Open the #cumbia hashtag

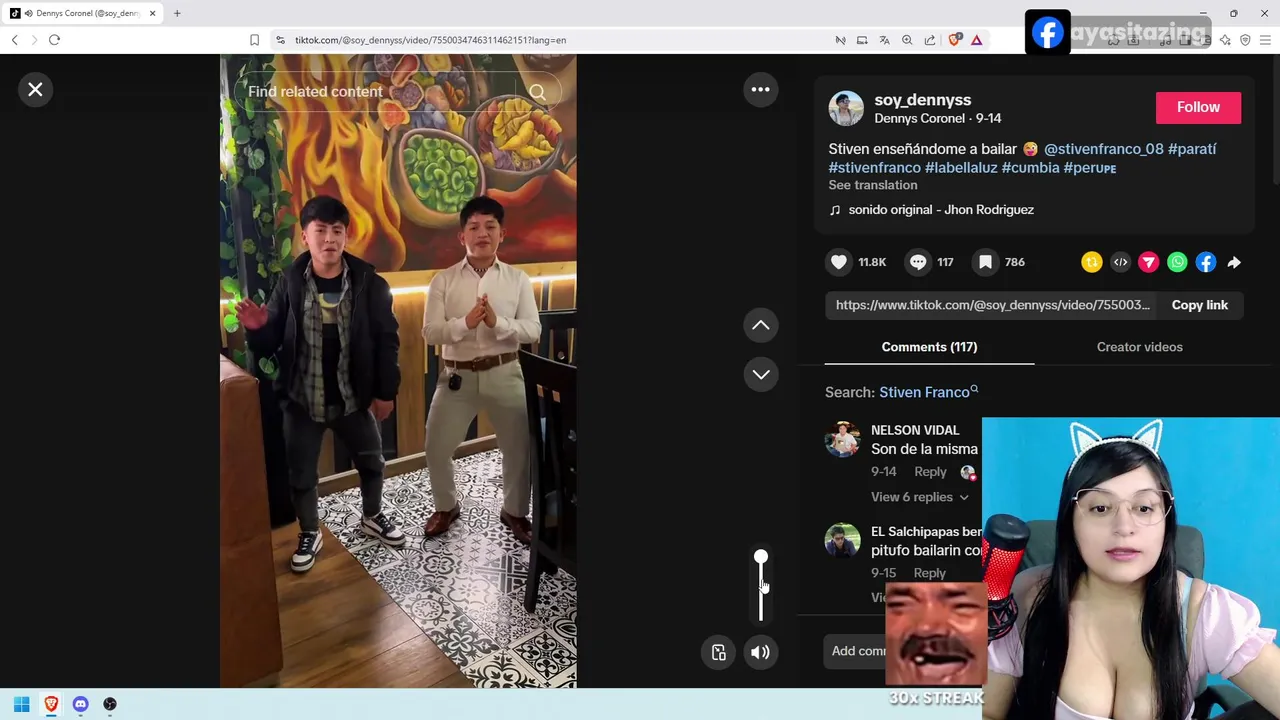(x=1030, y=168)
